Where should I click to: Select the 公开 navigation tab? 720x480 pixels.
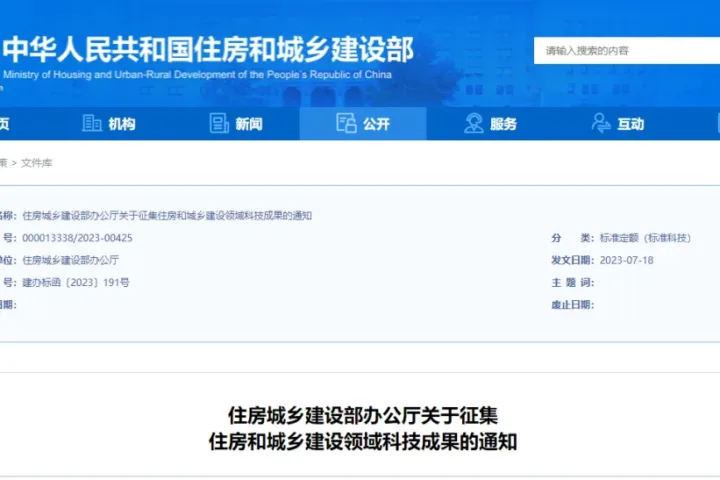[x=363, y=124]
